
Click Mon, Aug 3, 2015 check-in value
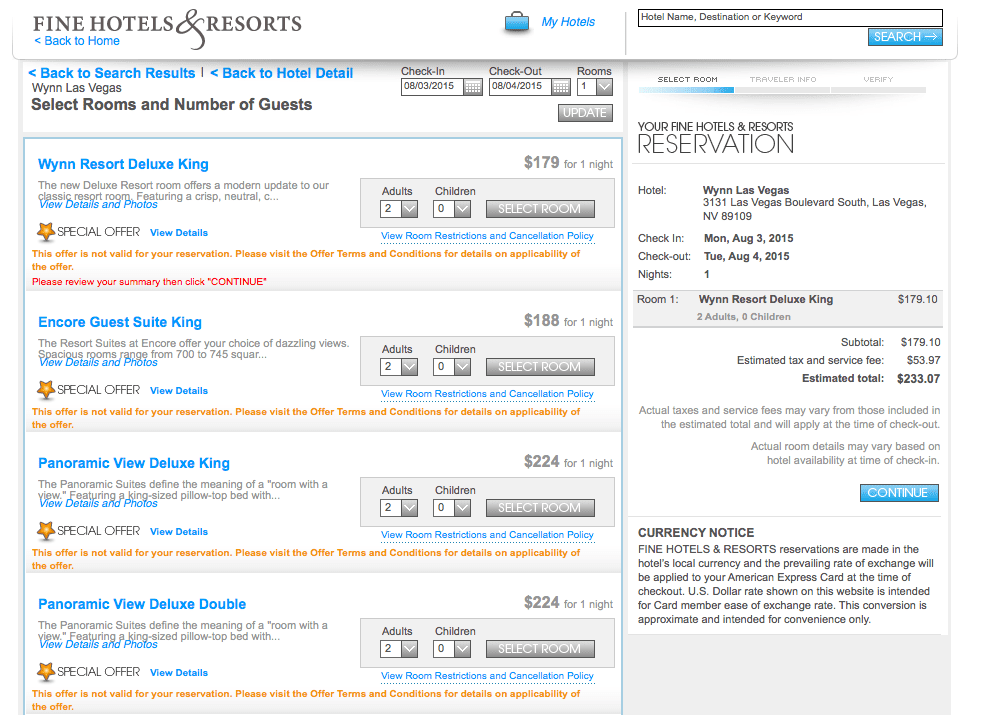tap(748, 239)
